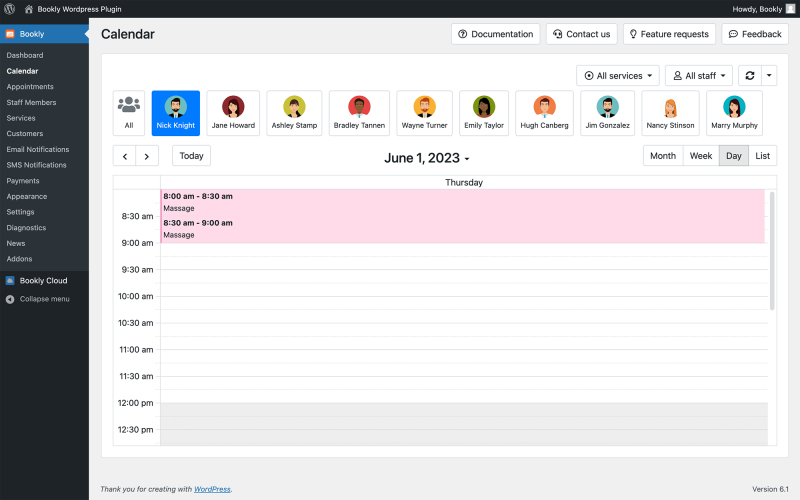Open Staff Members page
Image resolution: width=800 pixels, height=500 pixels.
click(x=32, y=103)
